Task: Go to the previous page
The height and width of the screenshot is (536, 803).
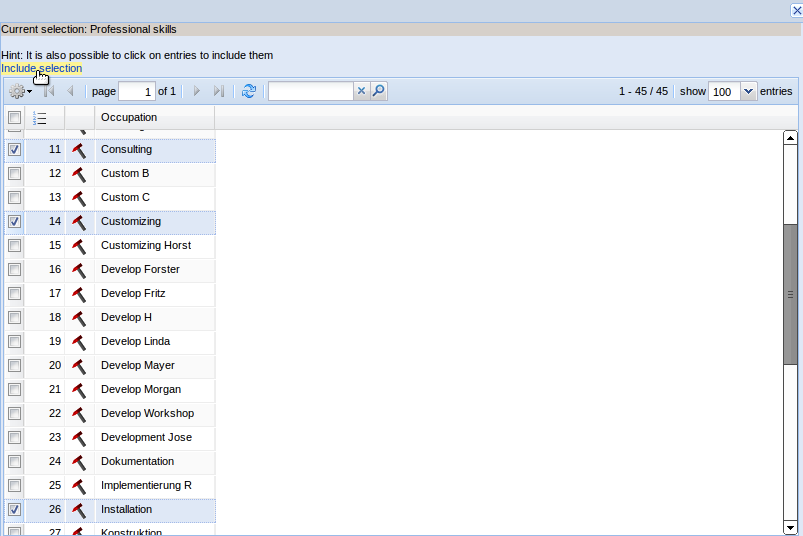Action: (70, 91)
